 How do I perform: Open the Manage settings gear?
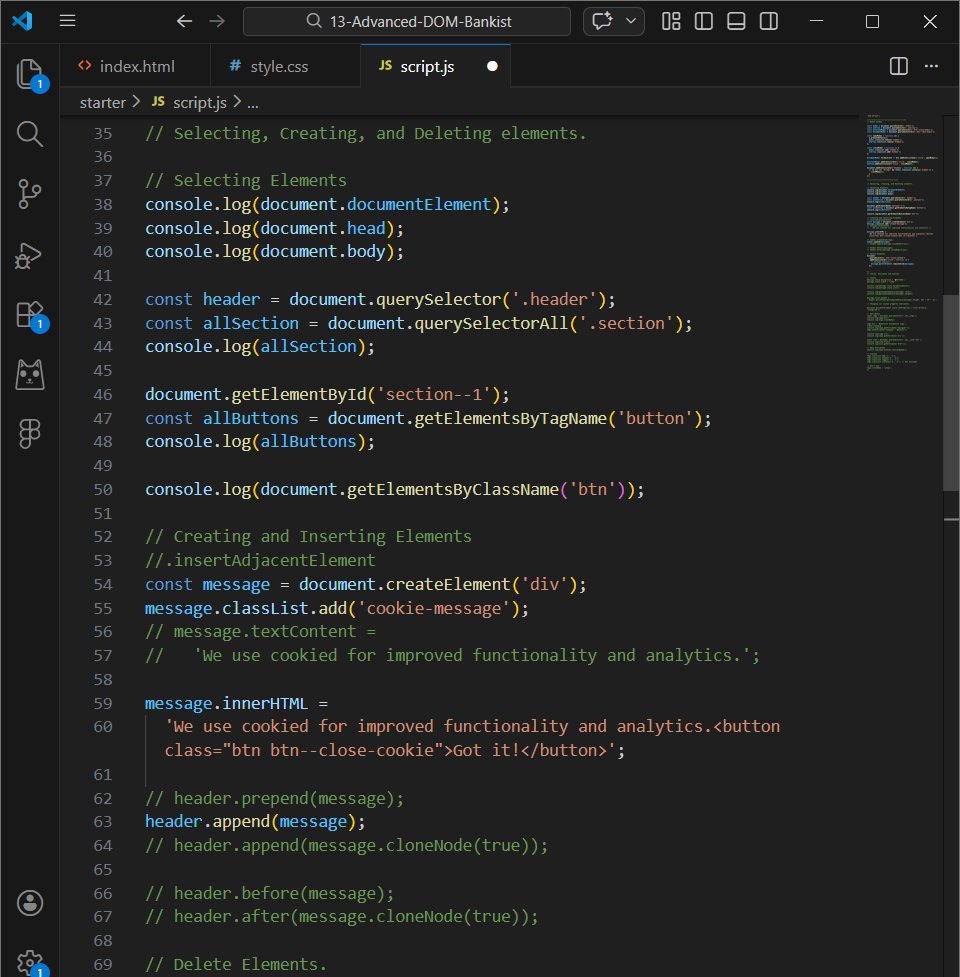pyautogui.click(x=30, y=961)
